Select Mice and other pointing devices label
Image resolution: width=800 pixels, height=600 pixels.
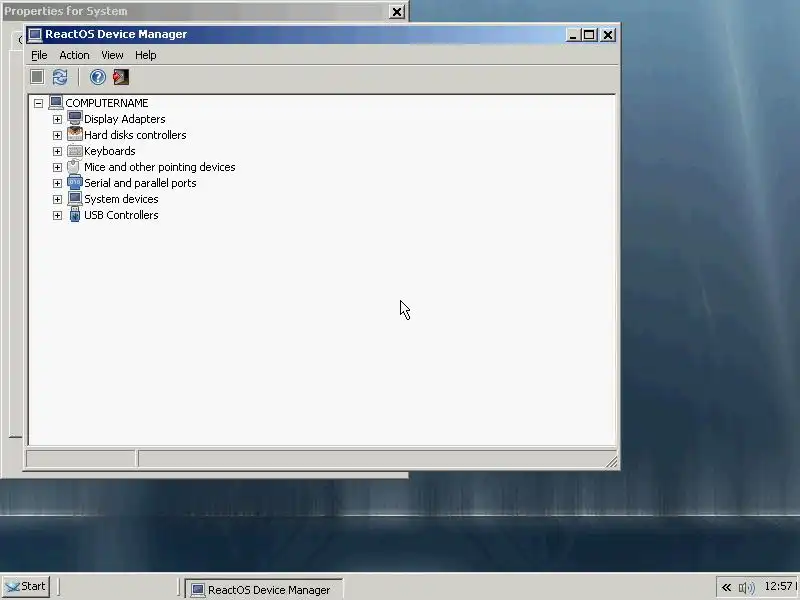coord(160,167)
